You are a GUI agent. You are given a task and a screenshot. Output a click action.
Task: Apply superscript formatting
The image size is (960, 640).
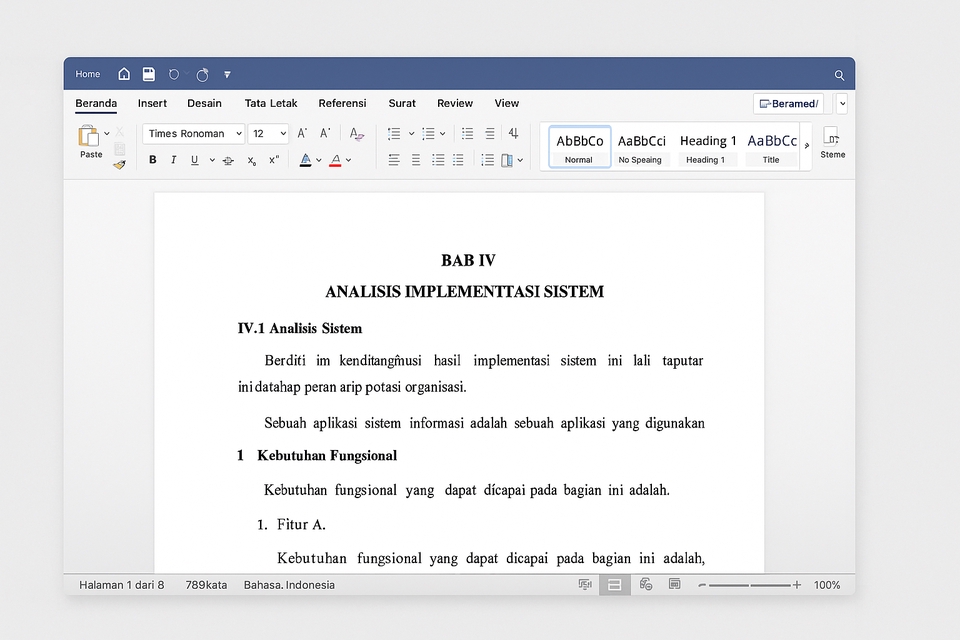click(273, 159)
